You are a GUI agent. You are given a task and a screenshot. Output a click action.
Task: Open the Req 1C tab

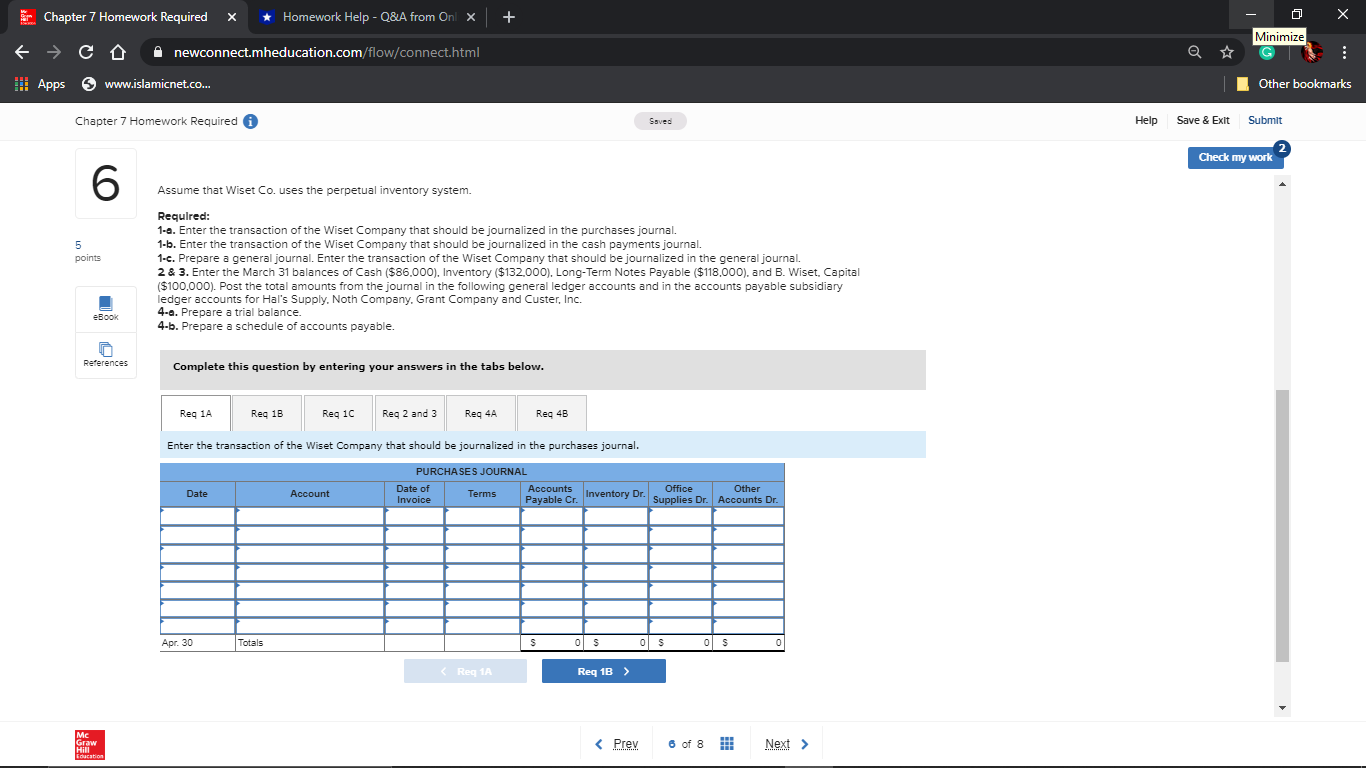click(337, 412)
